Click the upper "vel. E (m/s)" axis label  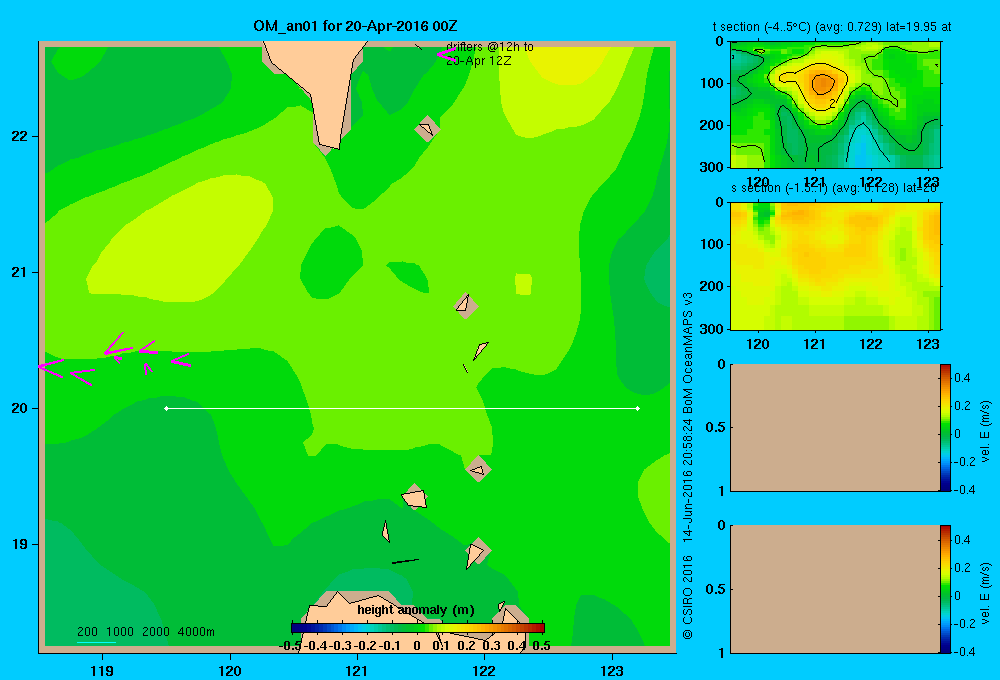tap(986, 431)
